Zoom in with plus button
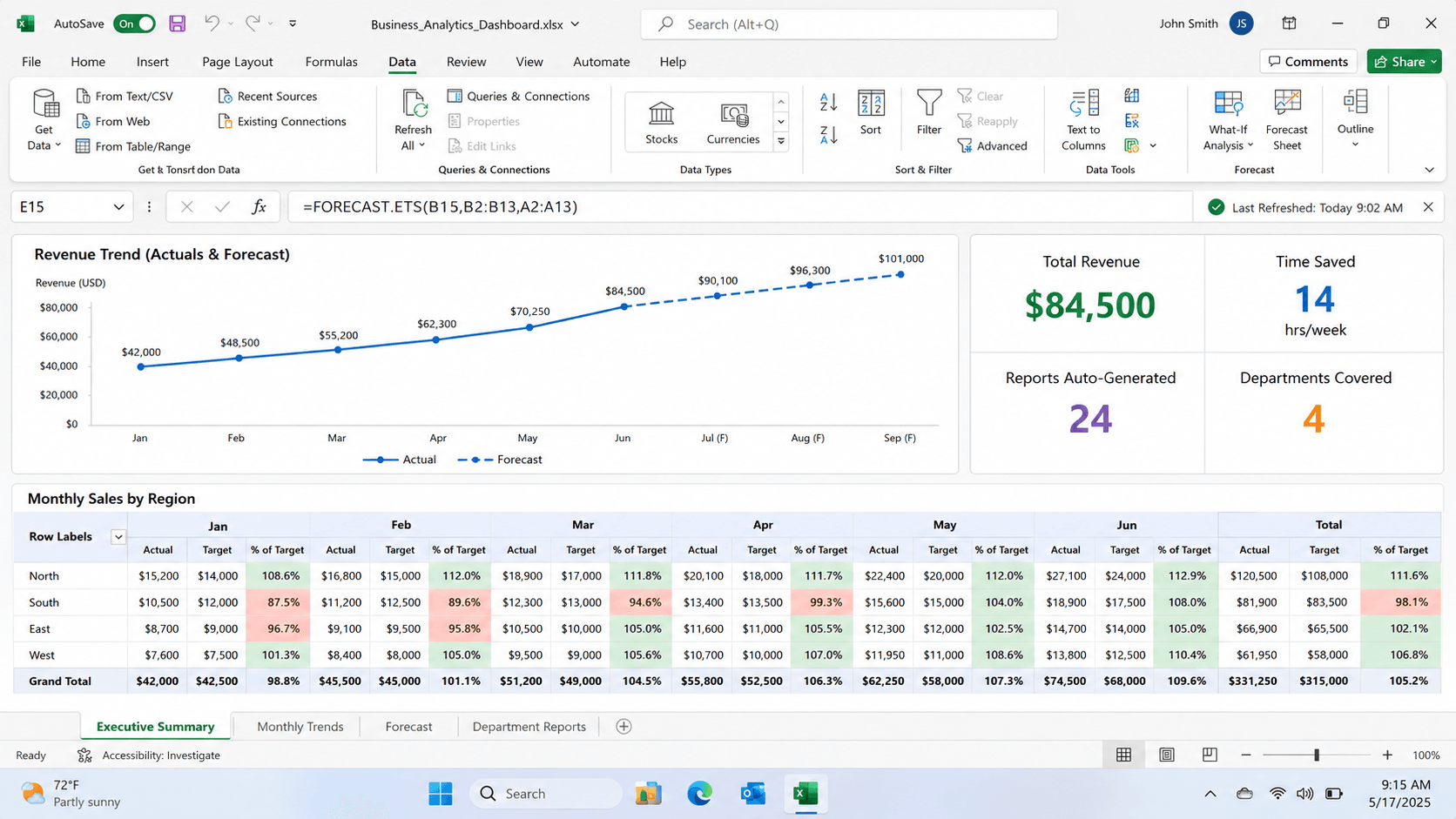 tap(1387, 755)
